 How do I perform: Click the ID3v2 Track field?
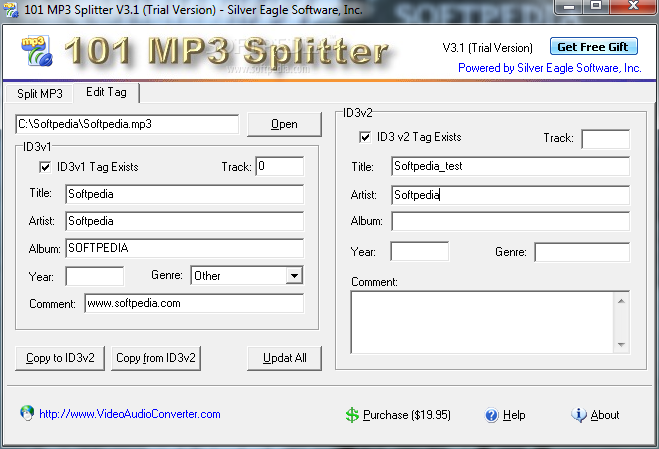tap(606, 139)
